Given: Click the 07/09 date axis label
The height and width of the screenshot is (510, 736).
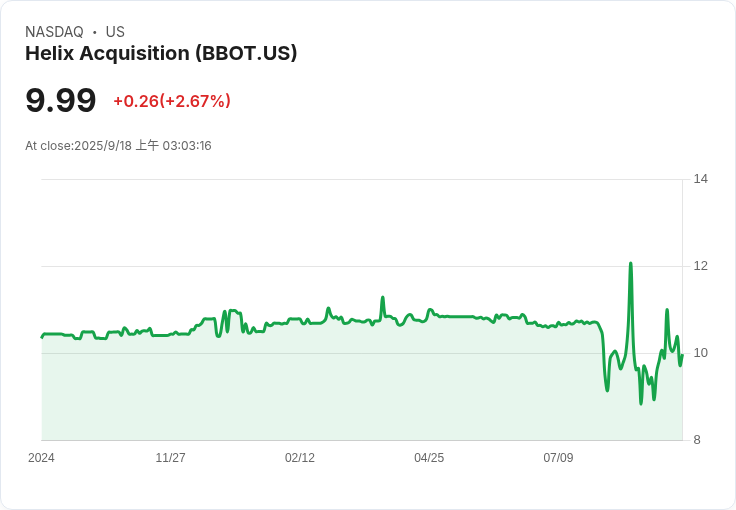Looking at the screenshot, I should point(558,458).
